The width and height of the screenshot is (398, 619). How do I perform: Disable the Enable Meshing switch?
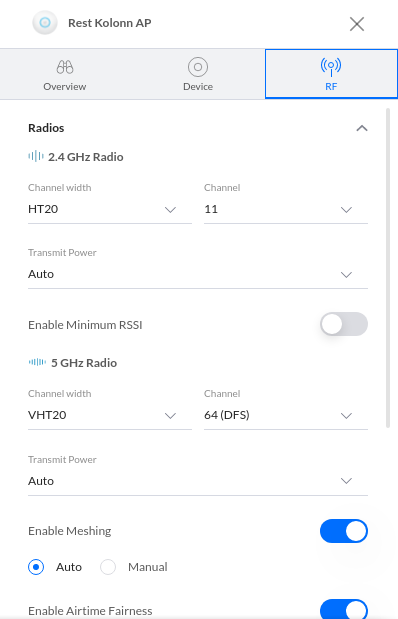tap(344, 531)
